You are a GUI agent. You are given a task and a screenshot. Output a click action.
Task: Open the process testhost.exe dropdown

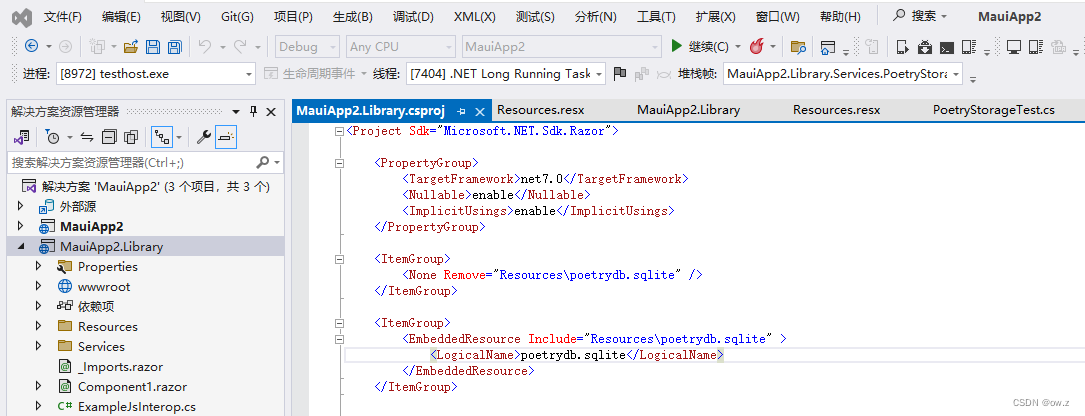click(156, 73)
